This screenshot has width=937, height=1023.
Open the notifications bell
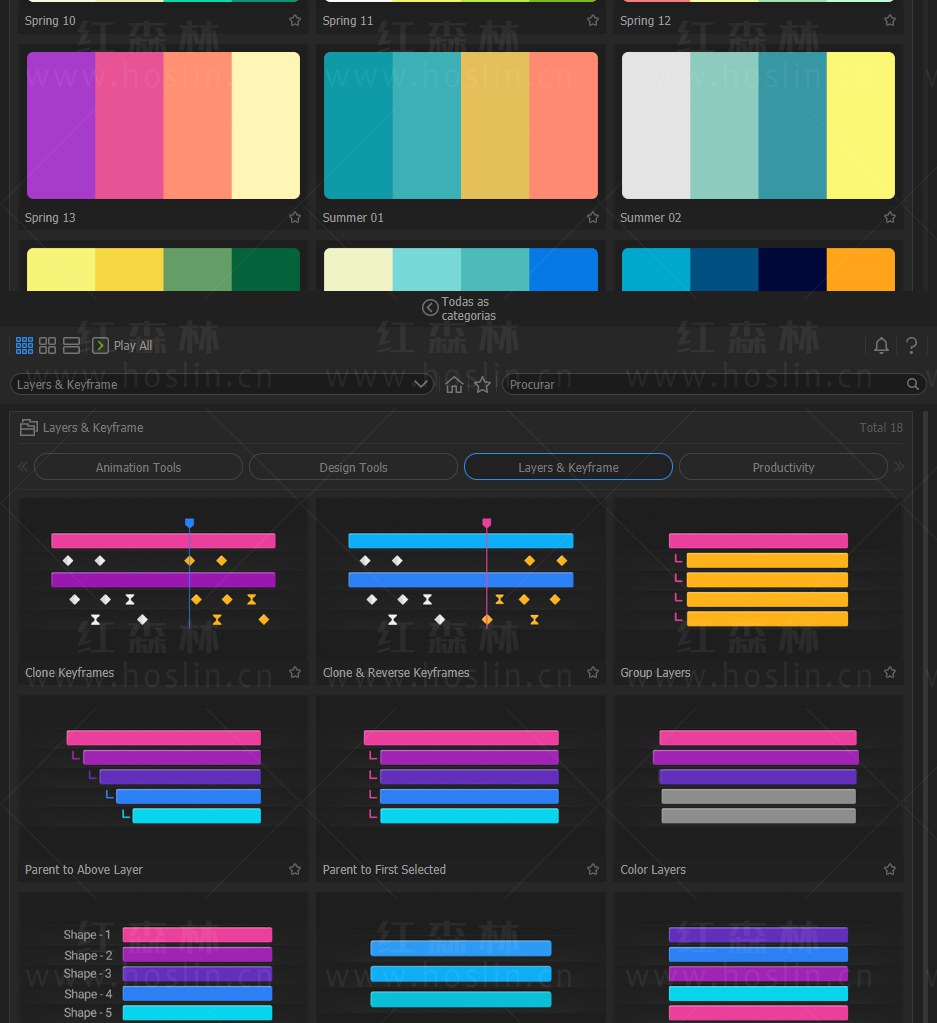(x=881, y=345)
